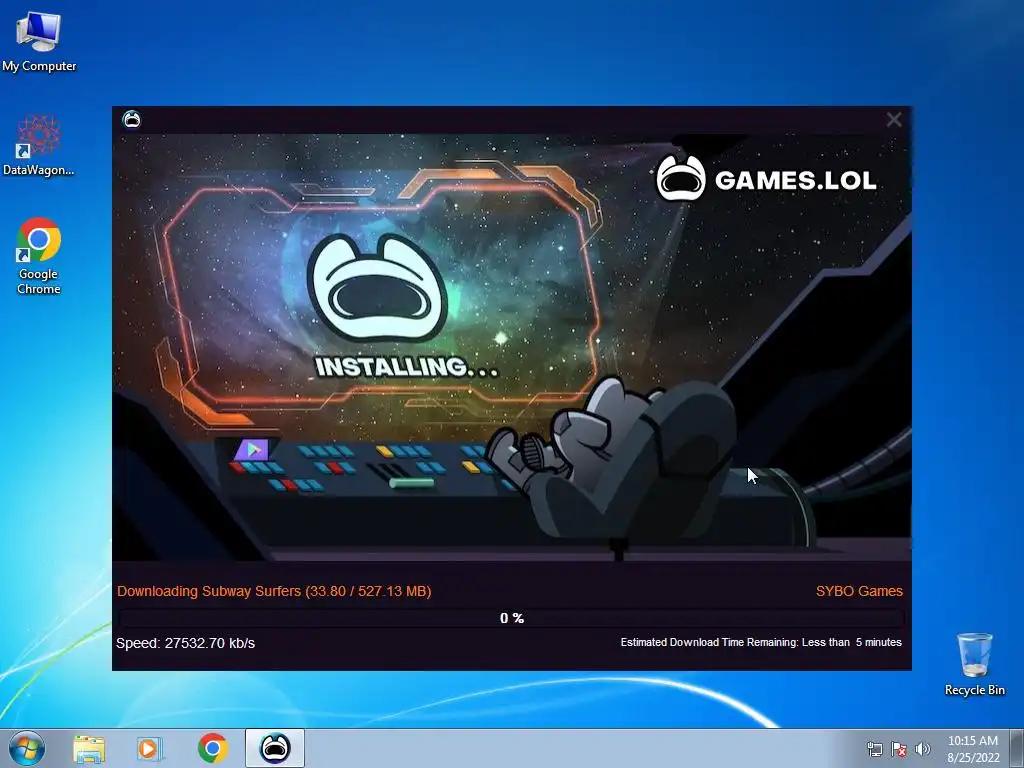This screenshot has height=768, width=1024.
Task: Open Chrome from the taskbar
Action: [x=212, y=748]
